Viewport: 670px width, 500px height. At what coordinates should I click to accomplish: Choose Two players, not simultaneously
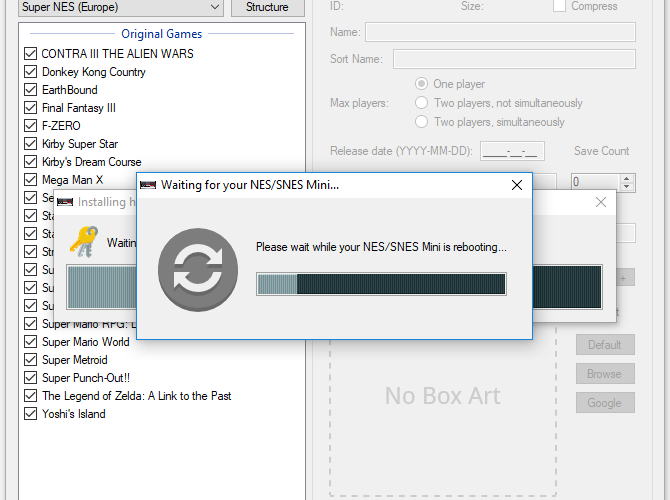tap(421, 103)
